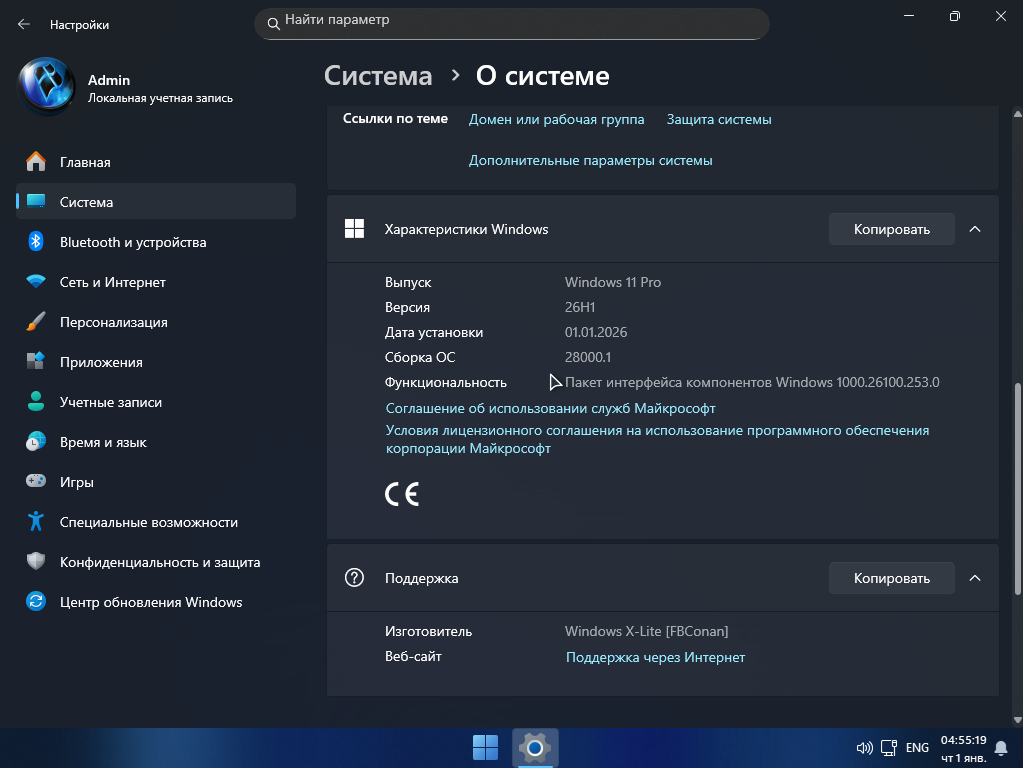Screen dimensions: 1023x768
Task: Click the 'Windows 11 Pro' edition value
Action: coord(613,283)
